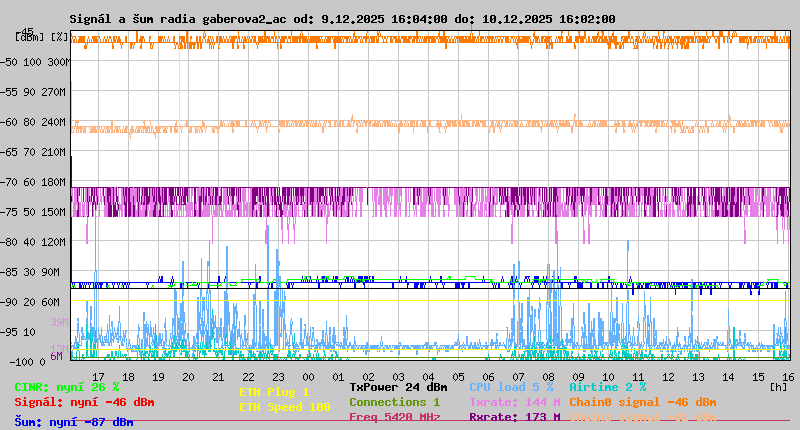Click the red Signál legend entry
The width and height of the screenshot is (800, 430).
pyautogui.click(x=84, y=402)
